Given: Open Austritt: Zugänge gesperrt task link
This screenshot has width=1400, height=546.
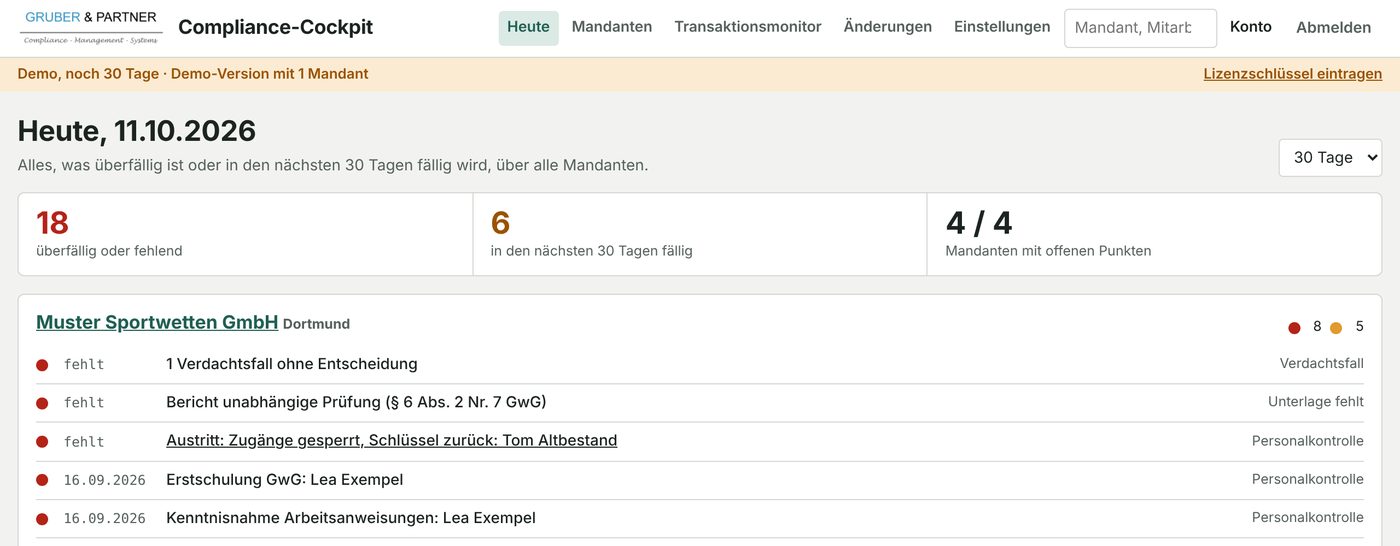Looking at the screenshot, I should tap(391, 440).
